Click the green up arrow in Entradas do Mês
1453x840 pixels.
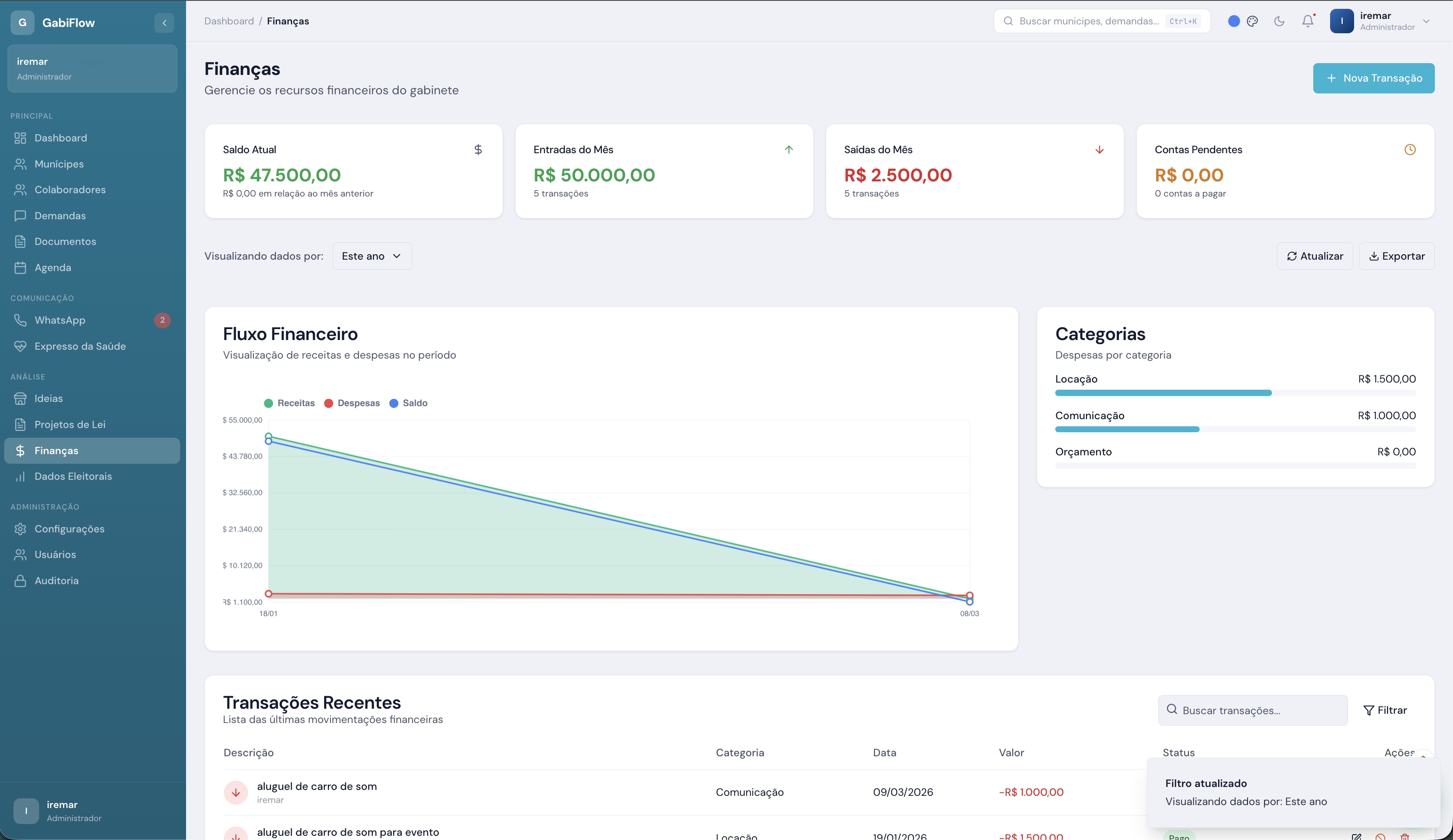point(789,150)
